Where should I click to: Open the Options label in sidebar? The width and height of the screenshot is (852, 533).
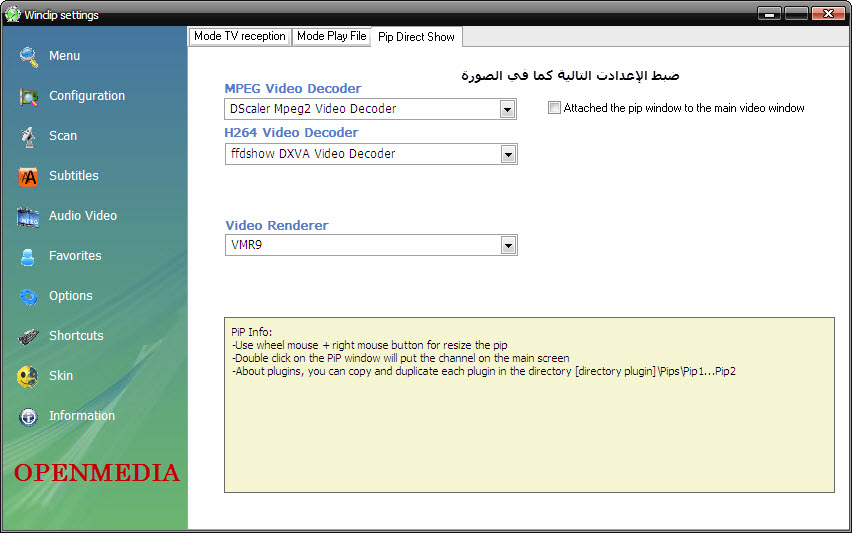tap(71, 296)
